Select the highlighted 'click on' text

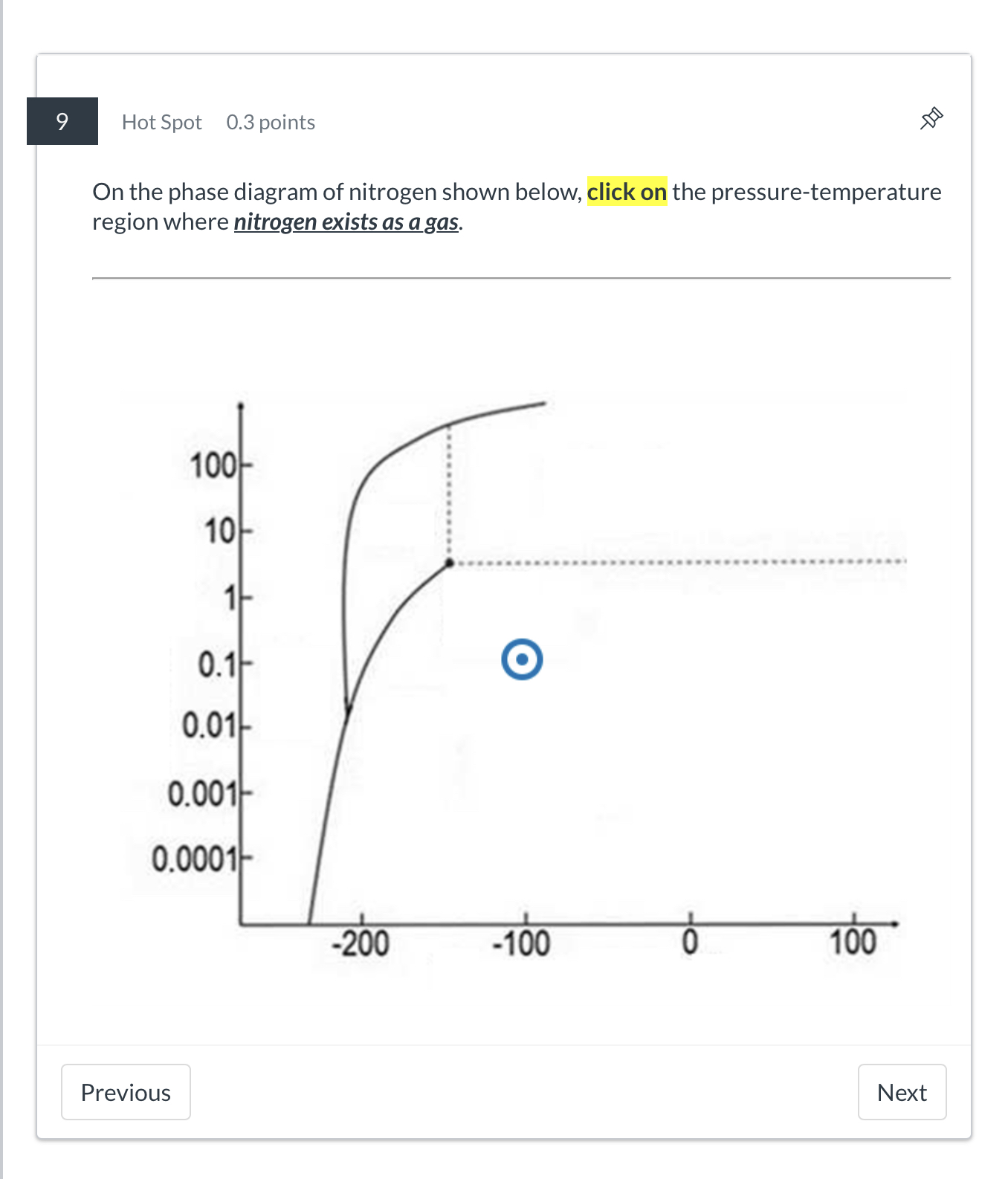click(x=626, y=191)
